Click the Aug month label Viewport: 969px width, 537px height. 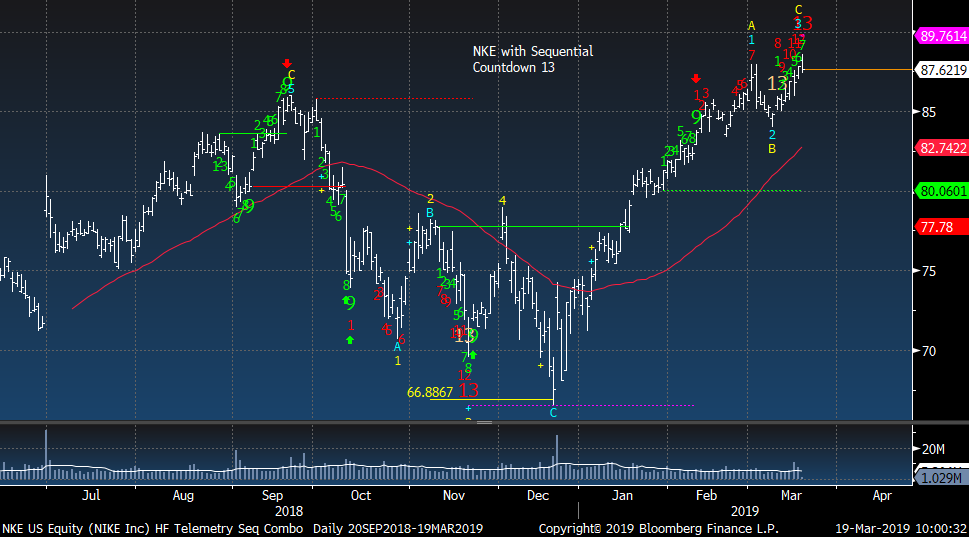[183, 495]
